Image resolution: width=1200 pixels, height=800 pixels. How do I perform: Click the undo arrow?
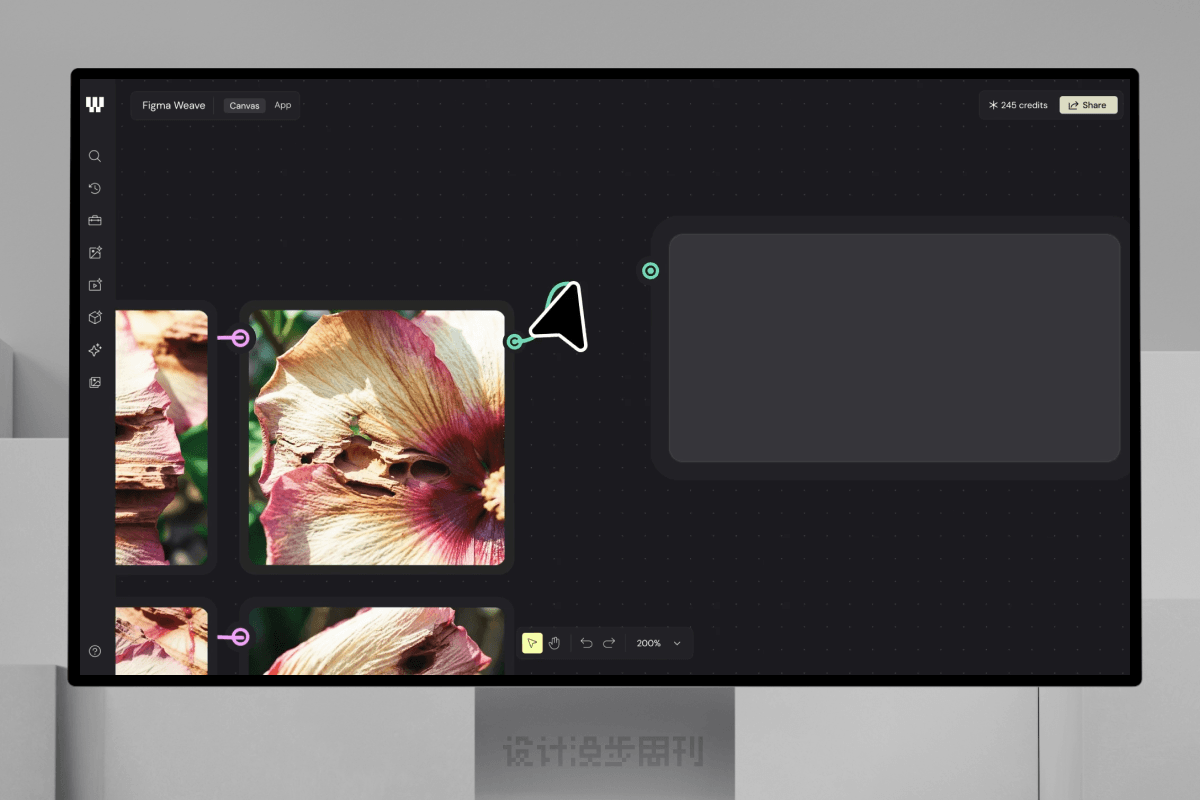click(586, 643)
